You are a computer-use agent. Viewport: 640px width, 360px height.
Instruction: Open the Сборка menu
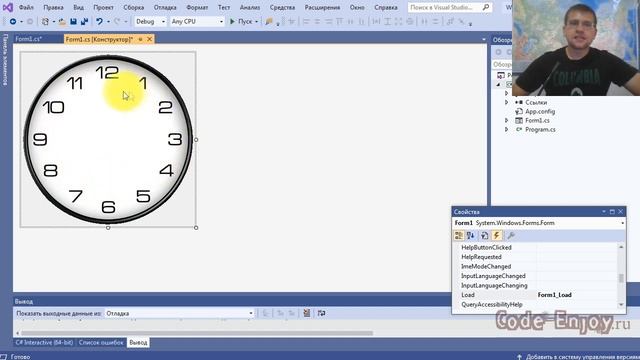coord(133,7)
